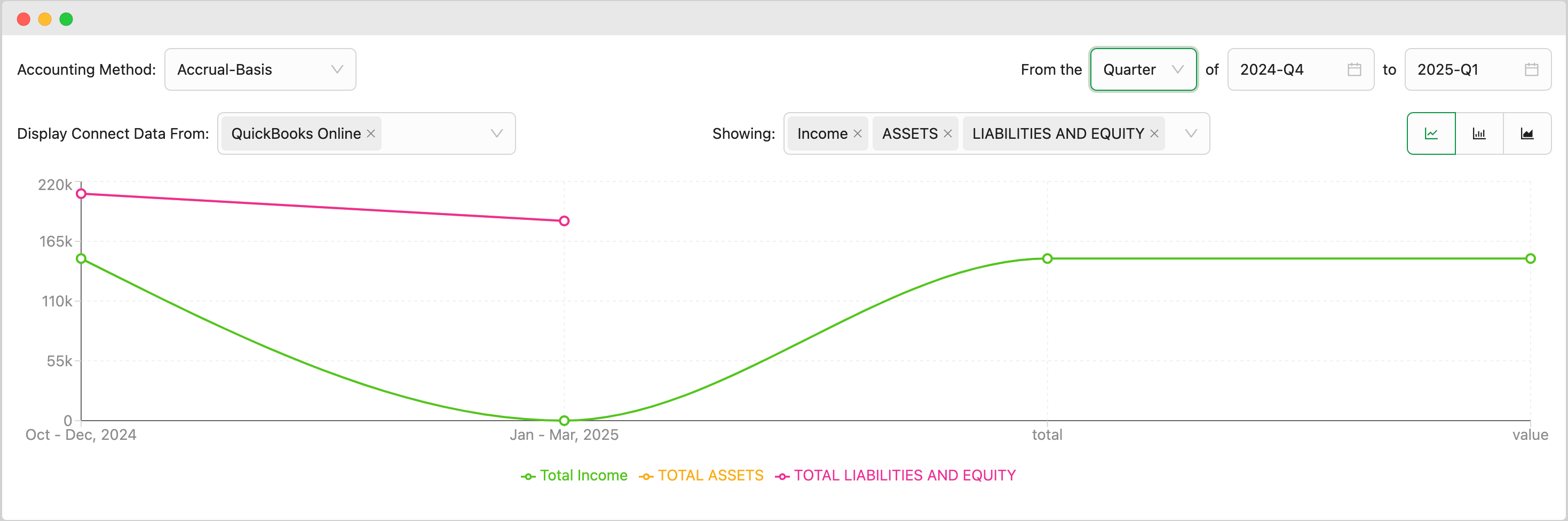Remove the ASSETS tag

pyautogui.click(x=947, y=133)
